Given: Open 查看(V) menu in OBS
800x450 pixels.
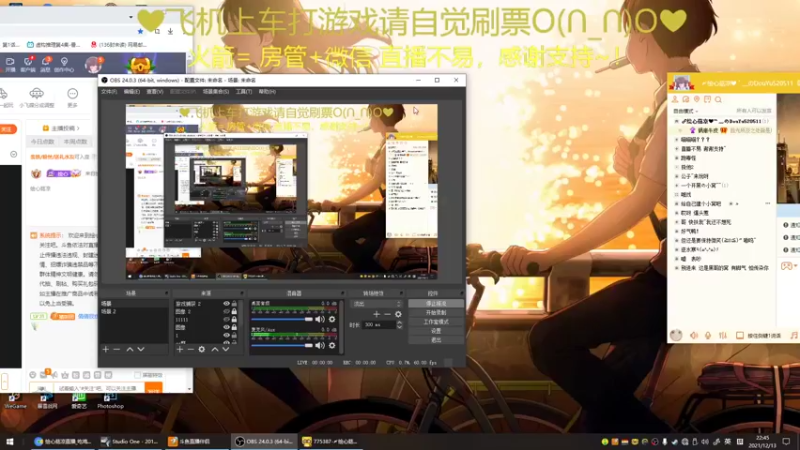Looking at the screenshot, I should [x=155, y=92].
